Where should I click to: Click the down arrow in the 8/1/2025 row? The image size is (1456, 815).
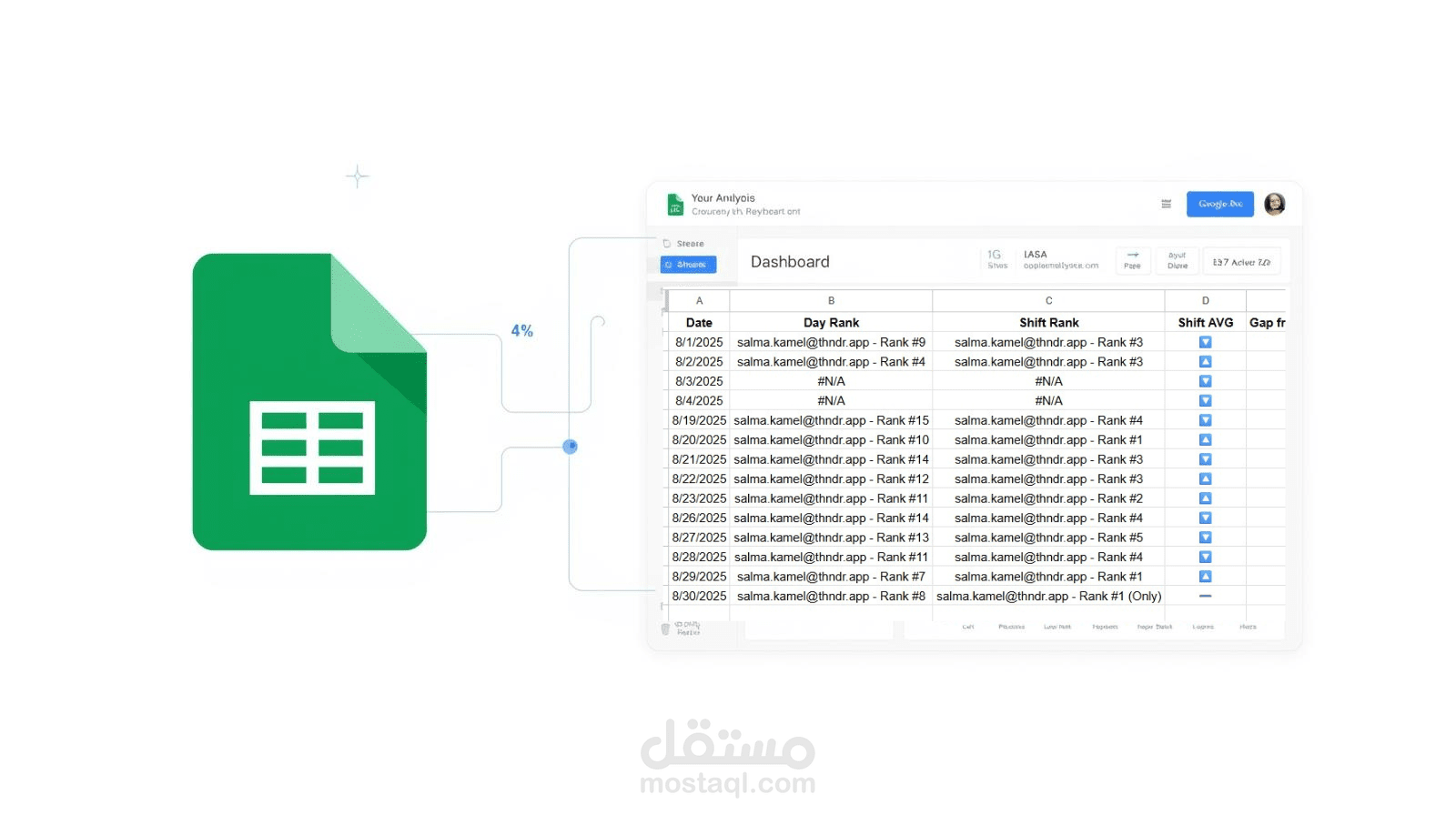click(1205, 342)
